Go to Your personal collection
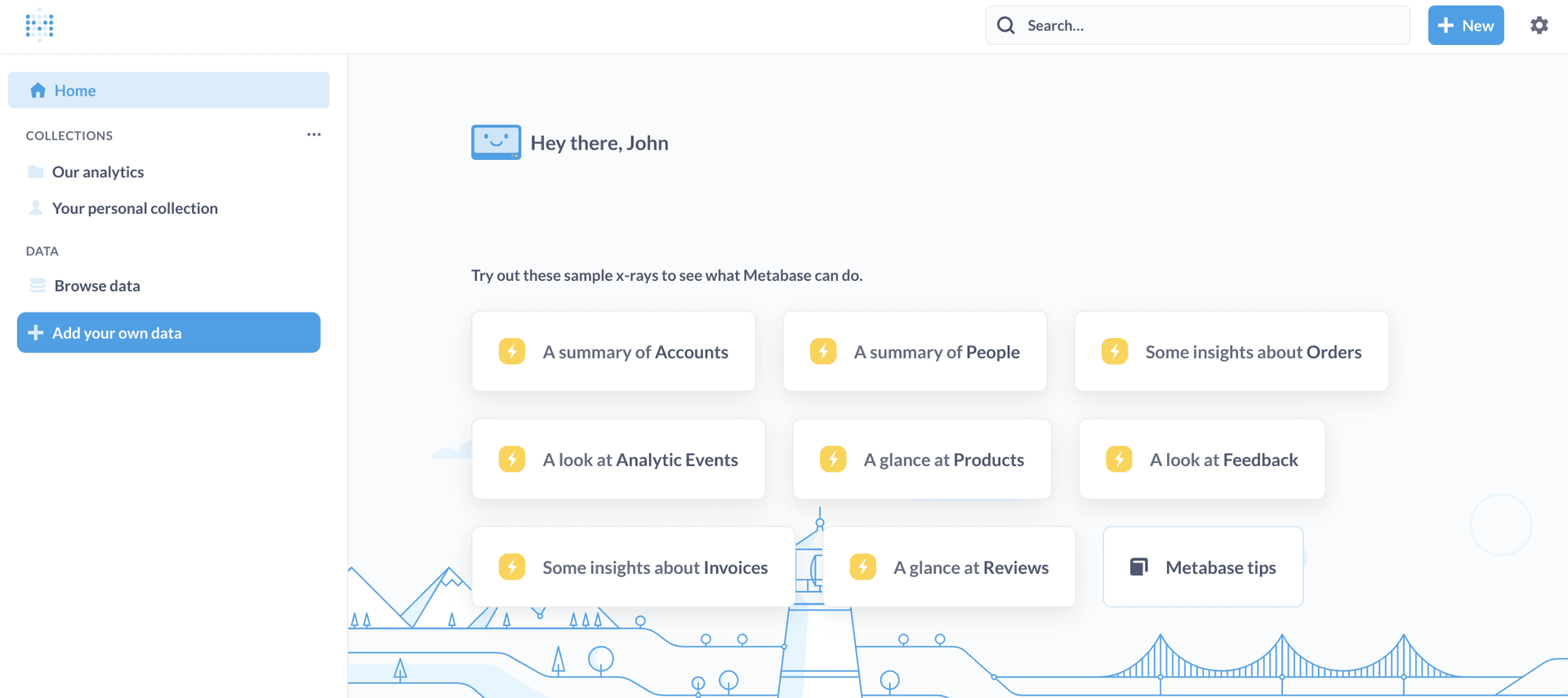Viewport: 1568px width, 698px height. (135, 208)
